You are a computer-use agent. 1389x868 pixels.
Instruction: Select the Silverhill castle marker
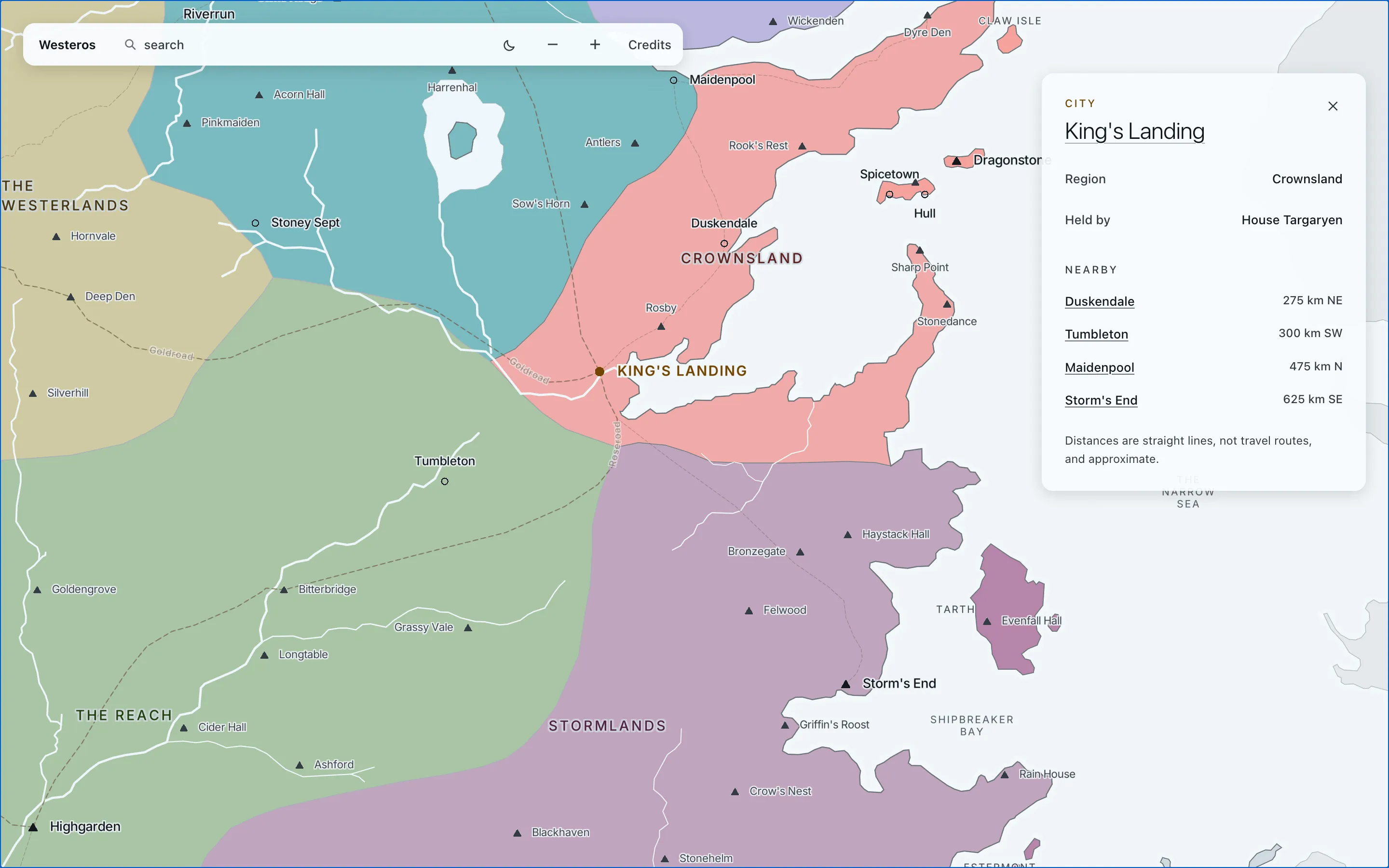pyautogui.click(x=33, y=393)
